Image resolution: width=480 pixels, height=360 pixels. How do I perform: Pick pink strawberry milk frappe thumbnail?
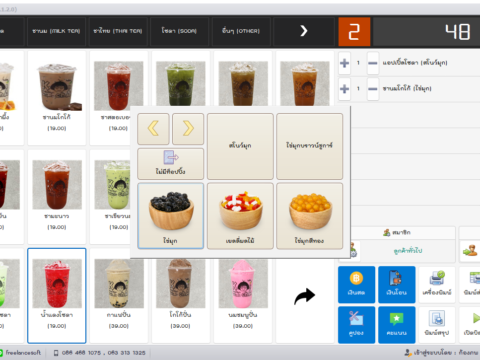[x=243, y=284]
